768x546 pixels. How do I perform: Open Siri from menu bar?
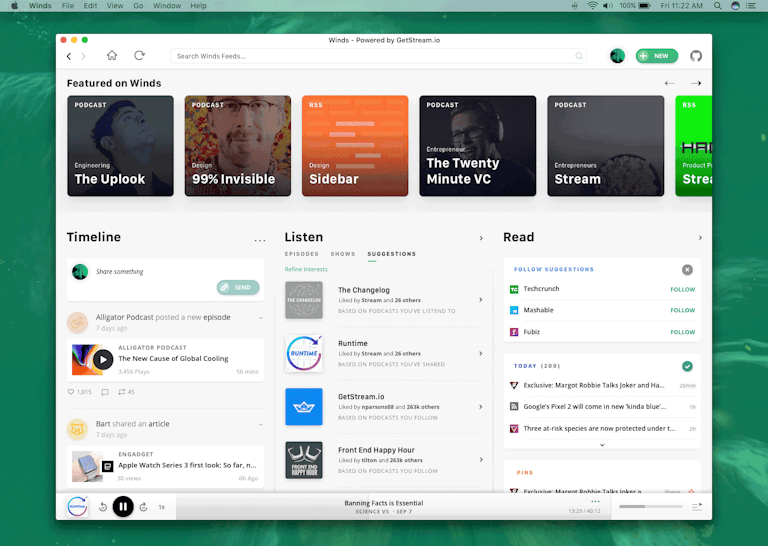(735, 6)
